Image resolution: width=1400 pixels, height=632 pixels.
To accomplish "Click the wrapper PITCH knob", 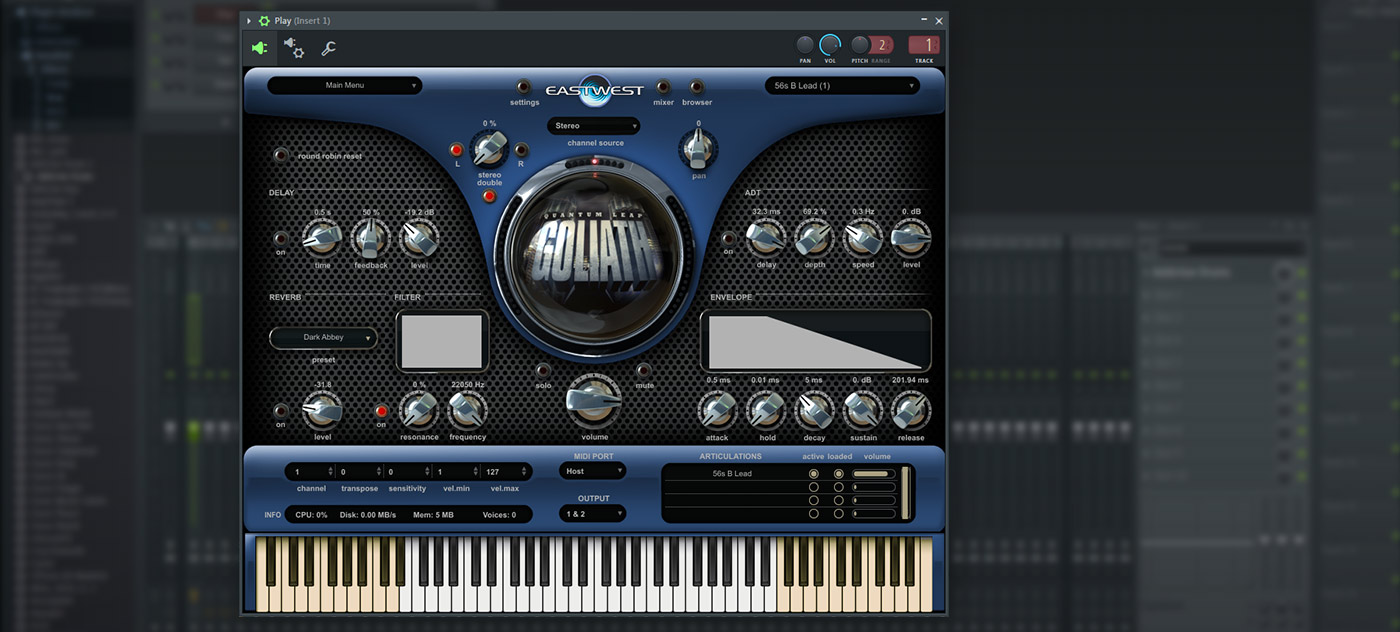I will pyautogui.click(x=860, y=45).
